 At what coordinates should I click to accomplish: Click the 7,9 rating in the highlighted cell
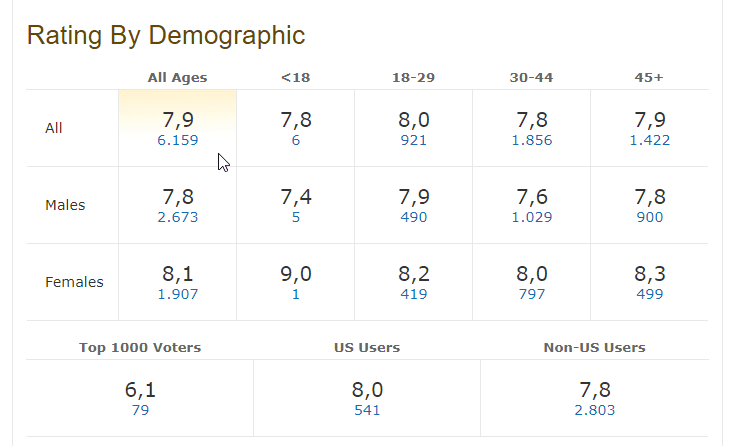click(x=177, y=120)
